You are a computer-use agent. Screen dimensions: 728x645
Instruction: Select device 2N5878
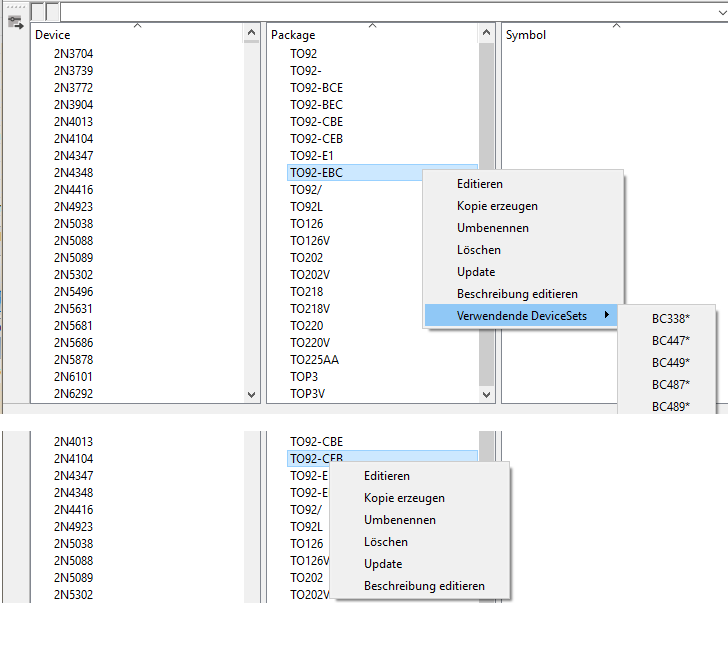tap(73, 360)
